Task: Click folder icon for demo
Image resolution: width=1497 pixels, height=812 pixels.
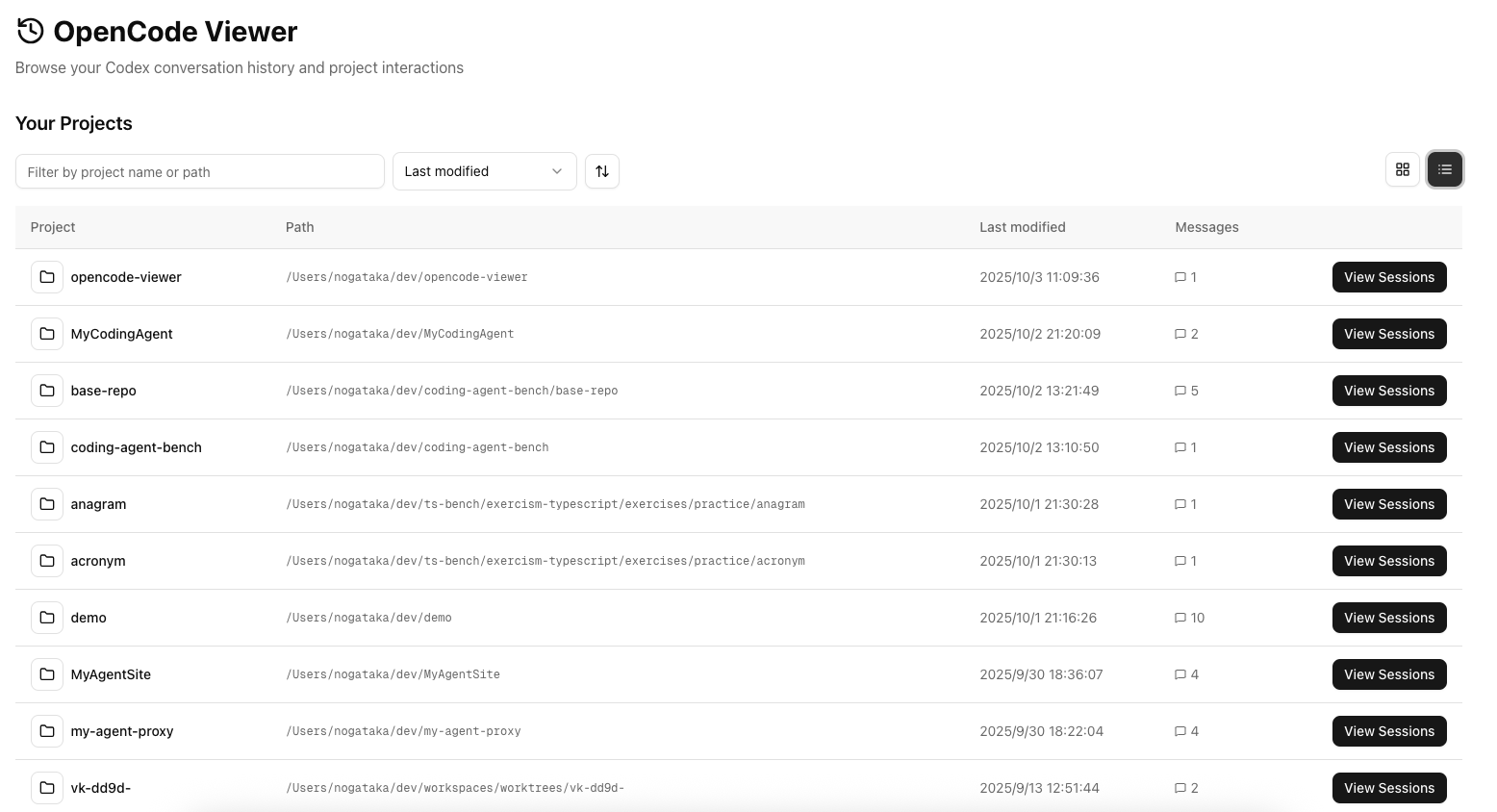Action: click(47, 618)
